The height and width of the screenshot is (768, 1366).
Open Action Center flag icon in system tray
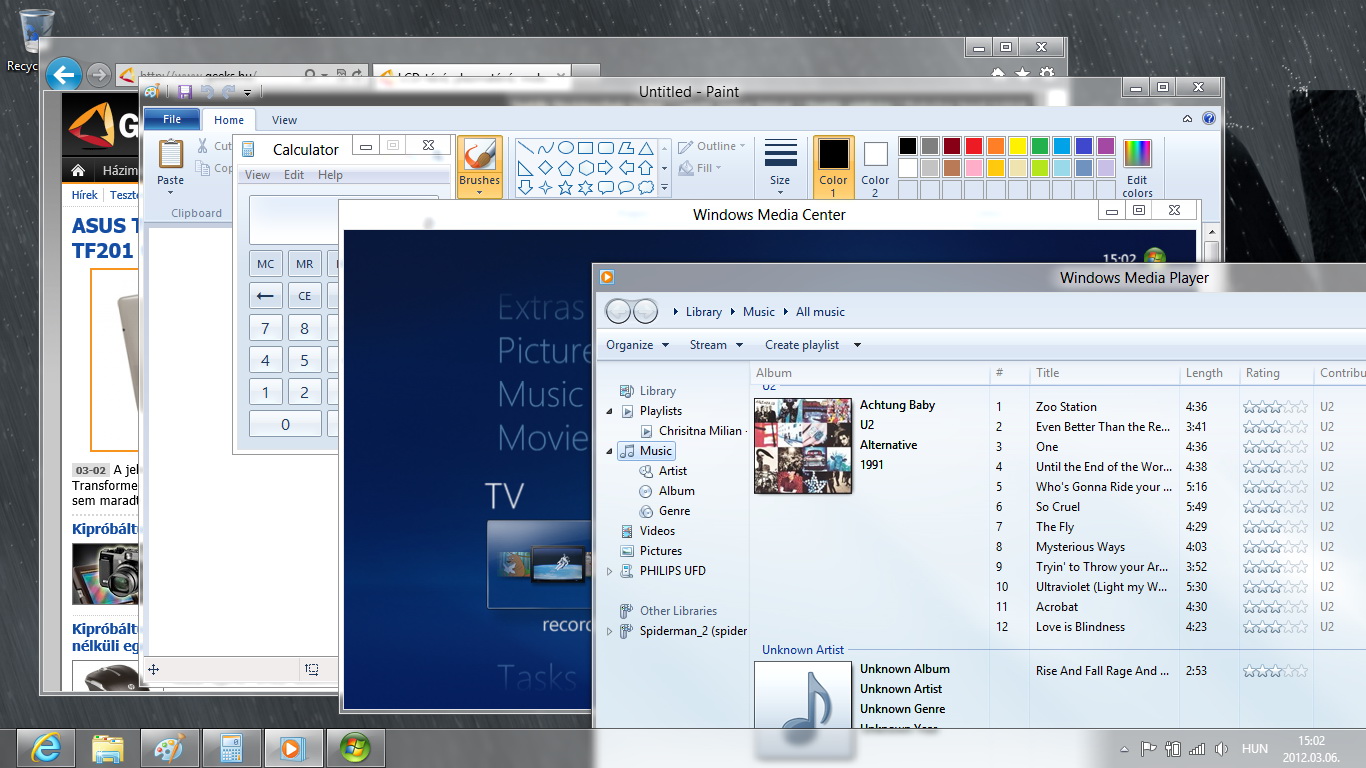(1148, 748)
